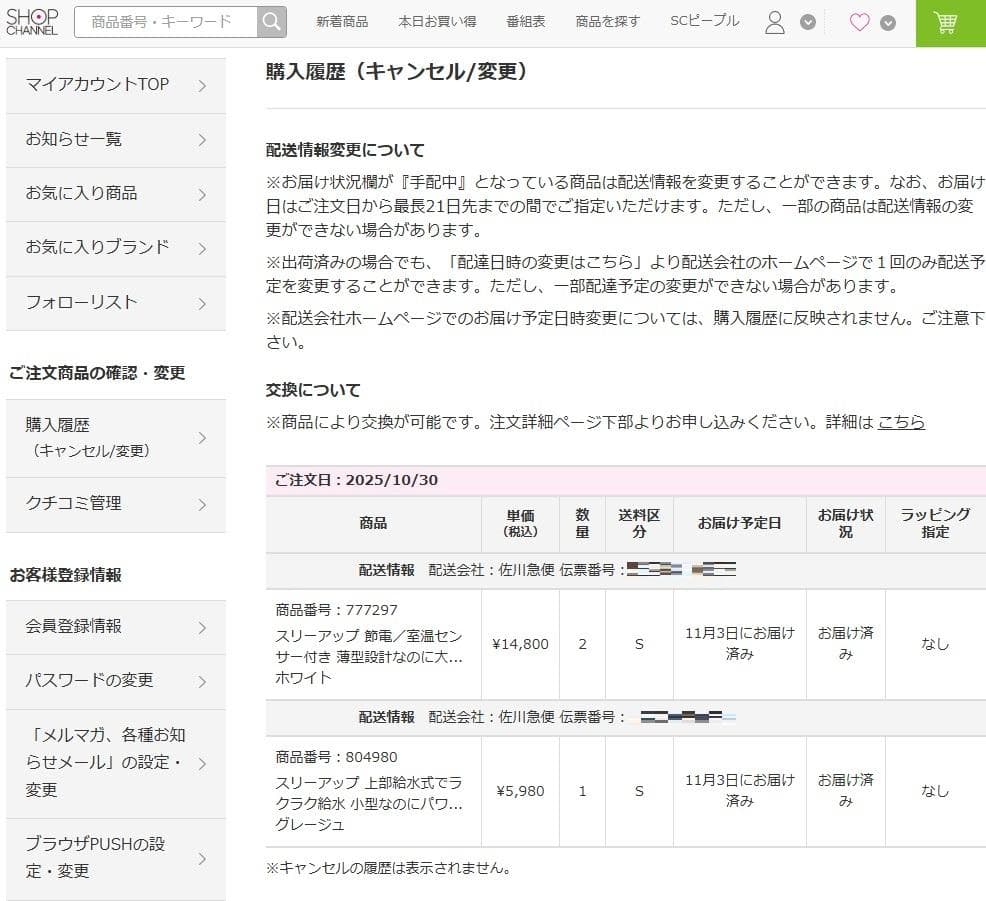Select 商品を探す in the header menu
The width and height of the screenshot is (986, 901).
click(x=607, y=20)
